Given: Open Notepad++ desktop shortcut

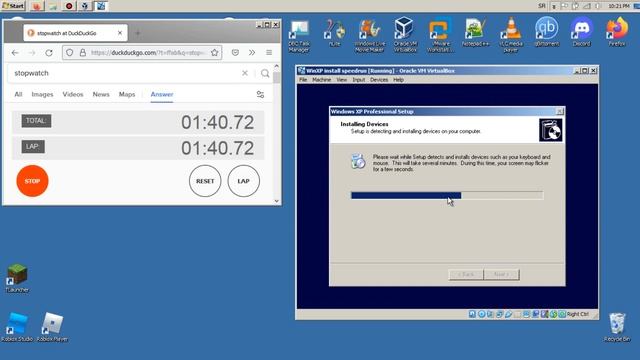Looking at the screenshot, I should [x=475, y=33].
